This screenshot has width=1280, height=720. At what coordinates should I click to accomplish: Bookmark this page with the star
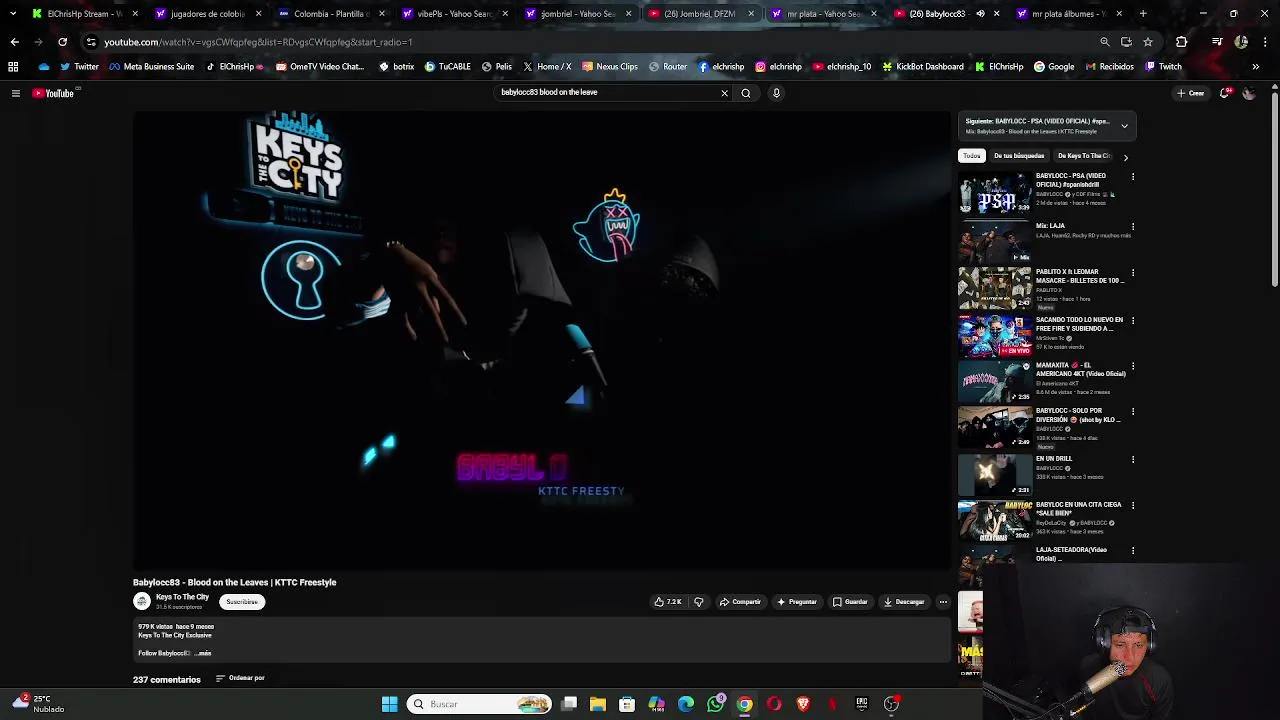click(x=1148, y=42)
